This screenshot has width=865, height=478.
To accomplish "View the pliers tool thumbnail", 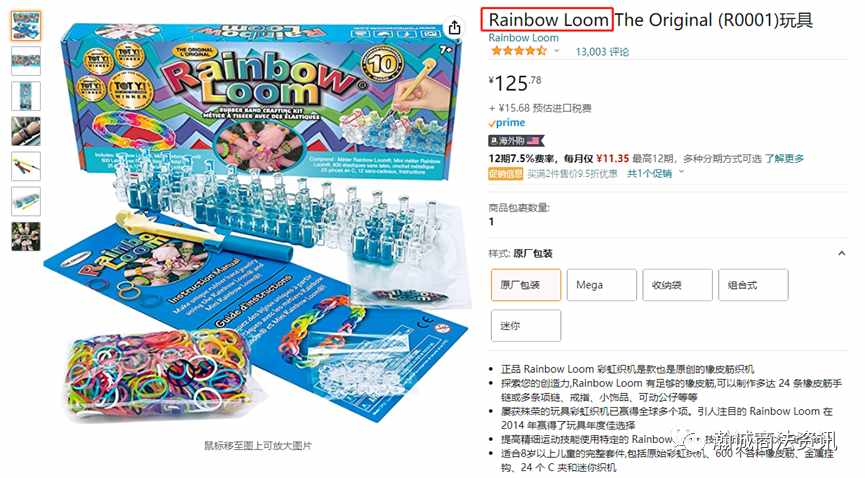I will pos(26,166).
